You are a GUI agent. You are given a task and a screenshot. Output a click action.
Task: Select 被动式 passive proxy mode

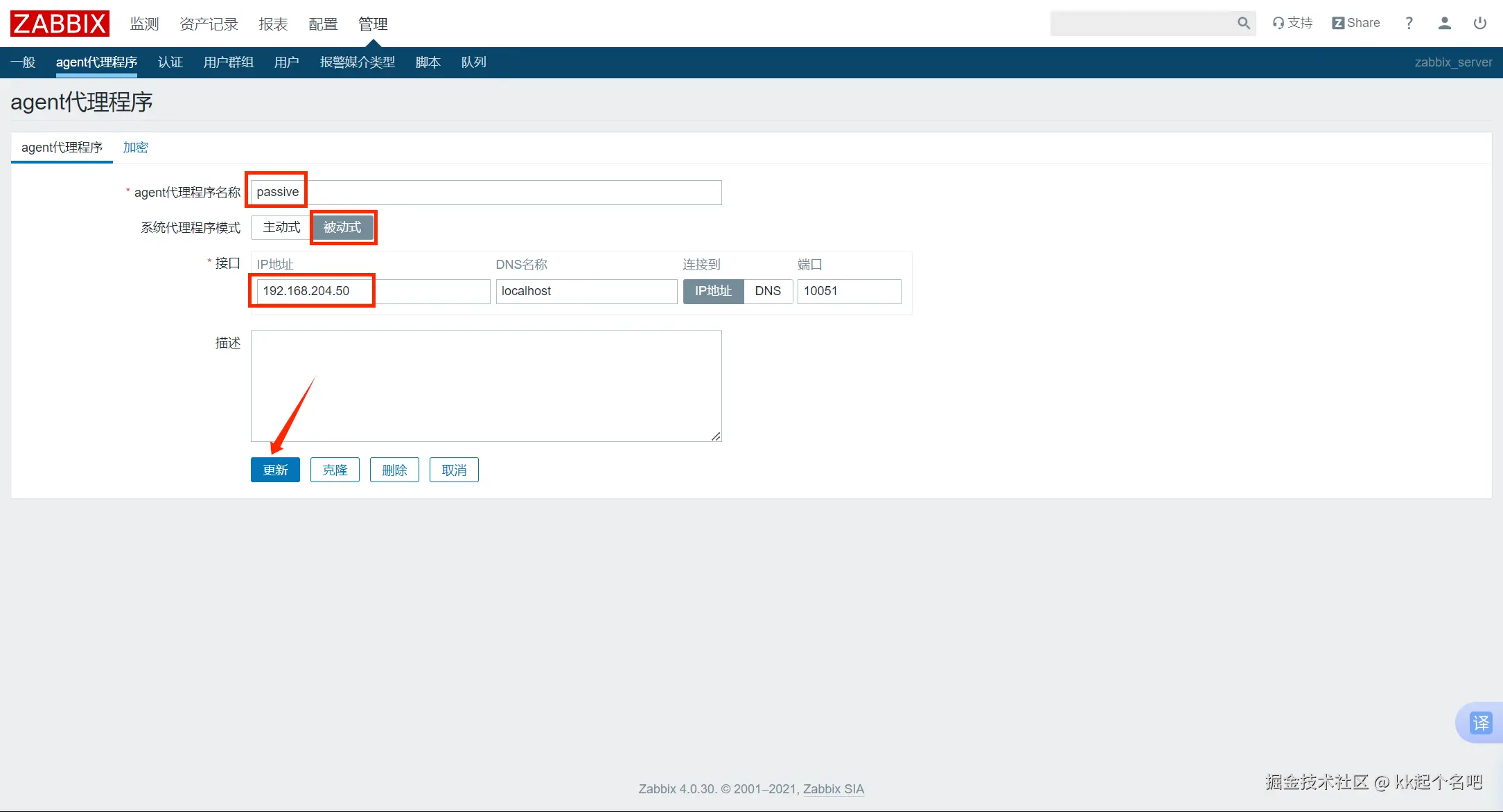tap(342, 227)
